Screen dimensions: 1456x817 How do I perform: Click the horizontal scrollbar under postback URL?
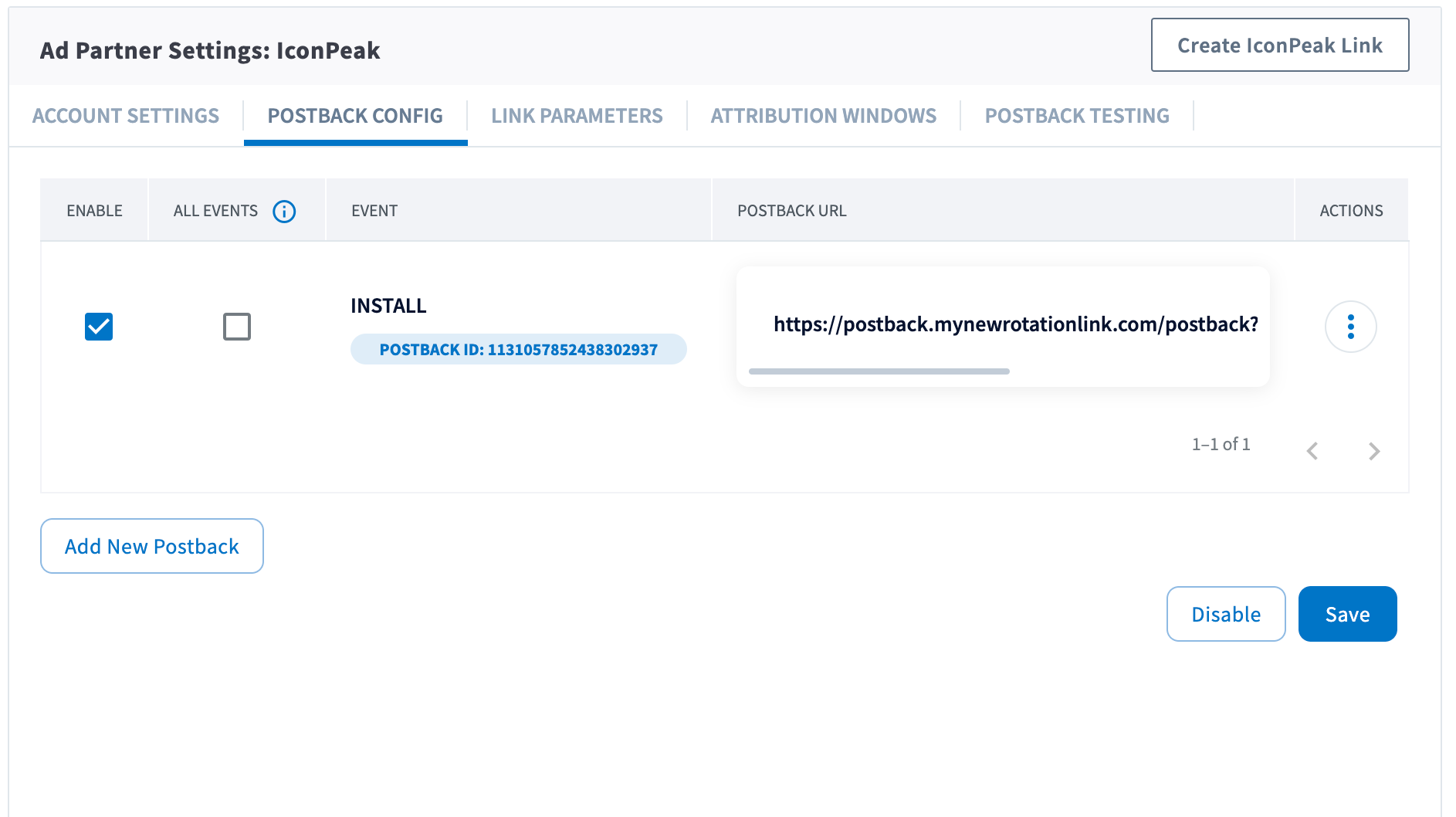tap(879, 371)
